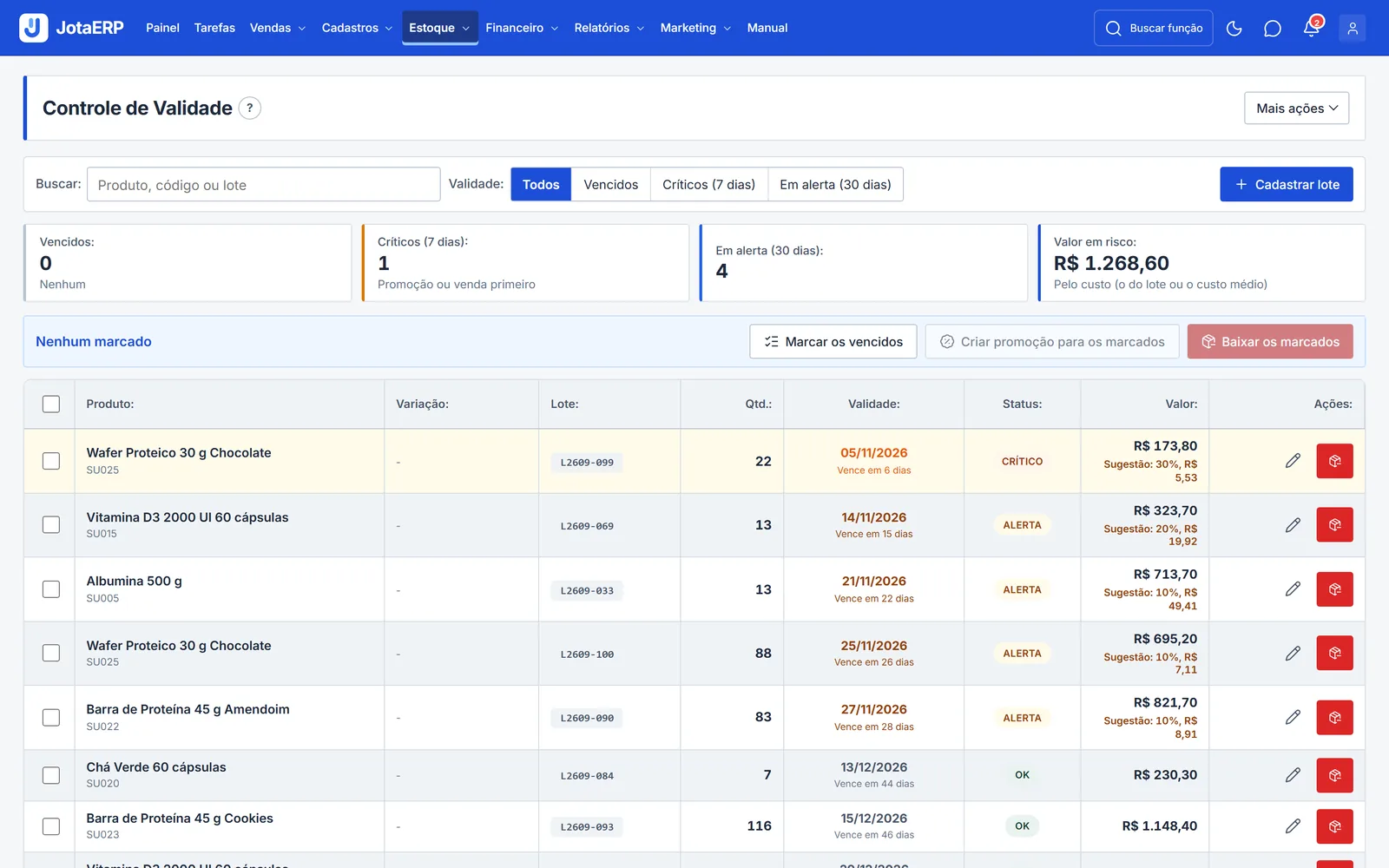Click the value R$ 1.148,40
Screen dimensions: 1389x868
[x=1159, y=826]
